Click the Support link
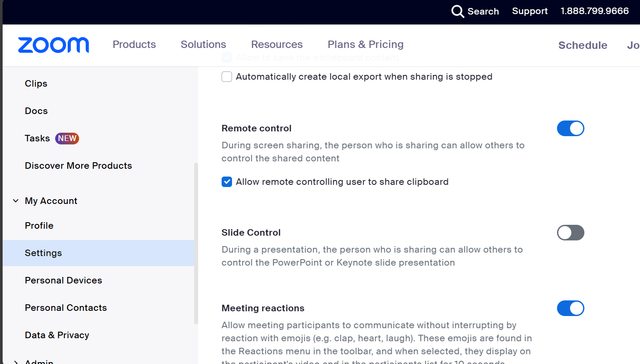This screenshot has height=364, width=640. click(530, 11)
